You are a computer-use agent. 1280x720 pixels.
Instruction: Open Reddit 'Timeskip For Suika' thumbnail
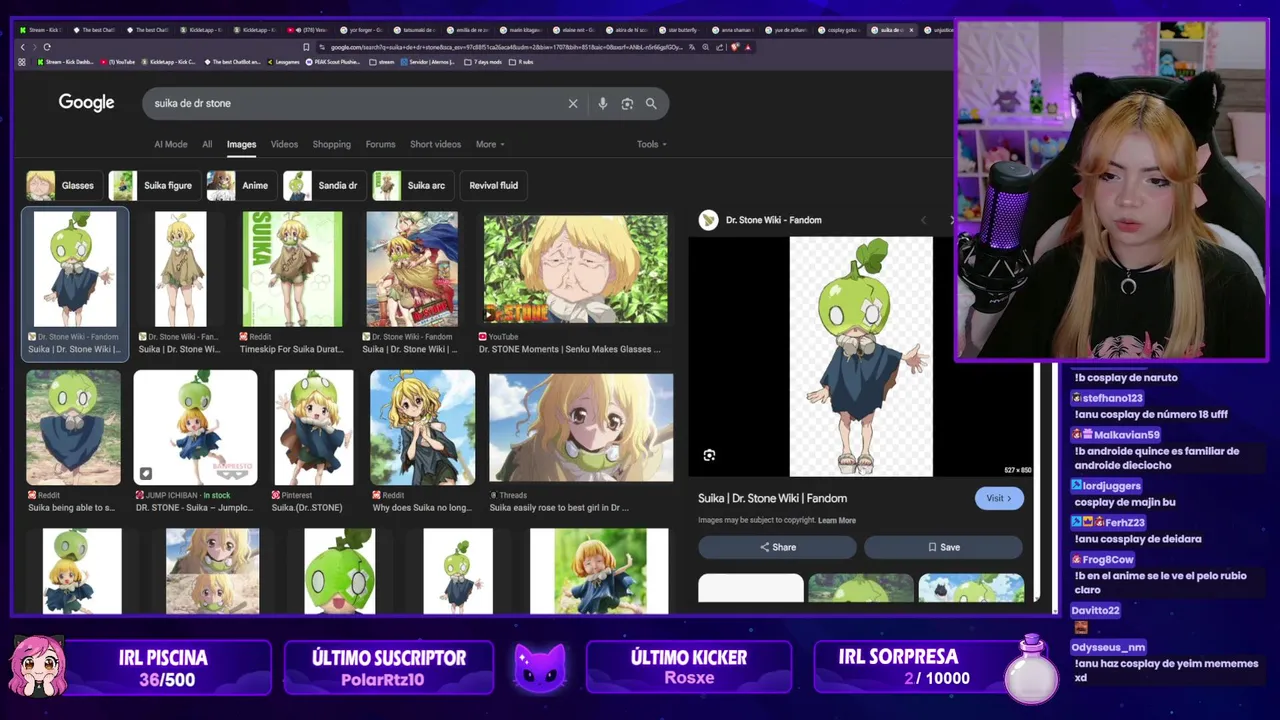(x=292, y=270)
